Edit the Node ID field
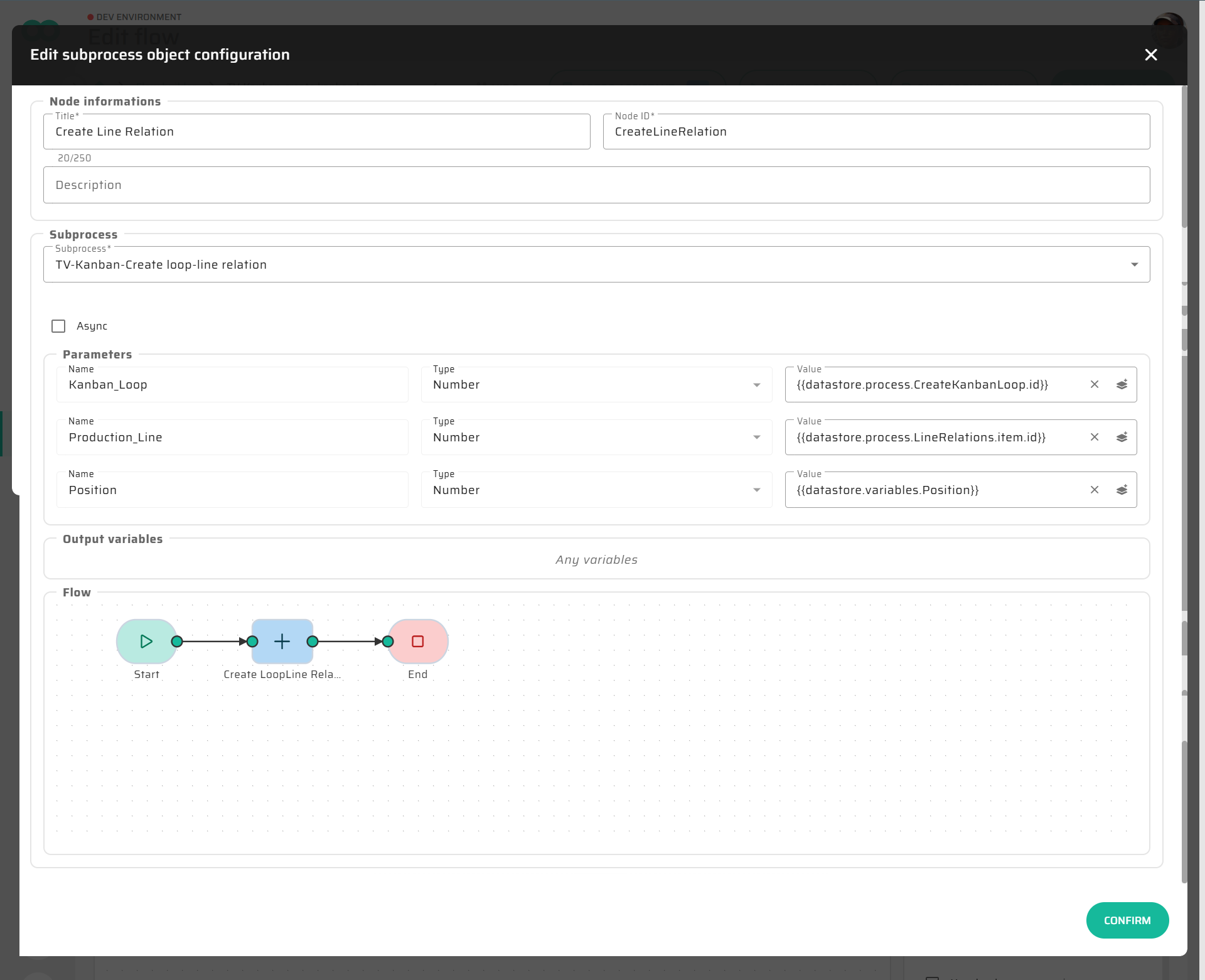The height and width of the screenshot is (980, 1205). pyautogui.click(x=876, y=132)
